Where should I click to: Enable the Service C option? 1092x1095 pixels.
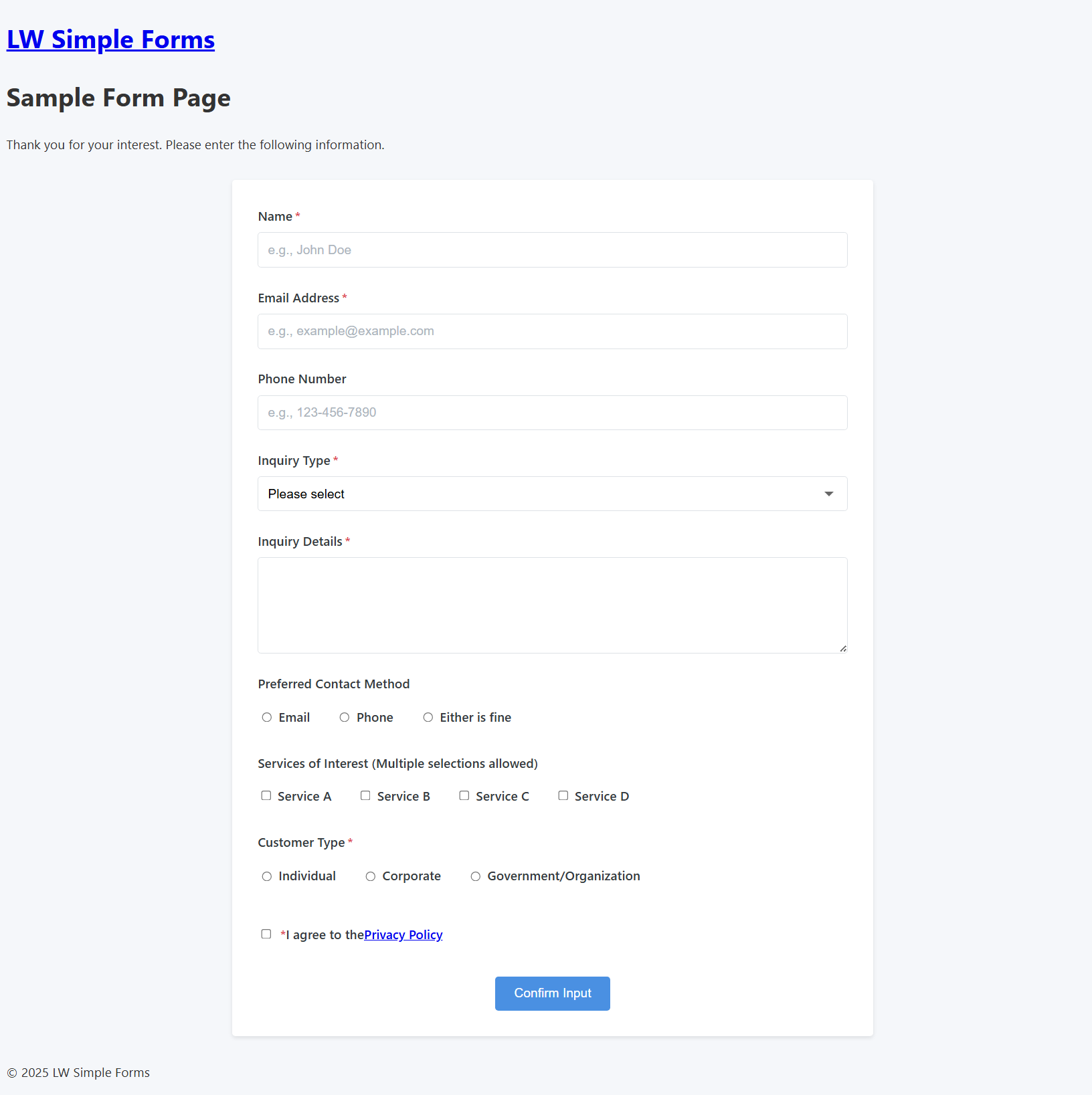coord(464,795)
